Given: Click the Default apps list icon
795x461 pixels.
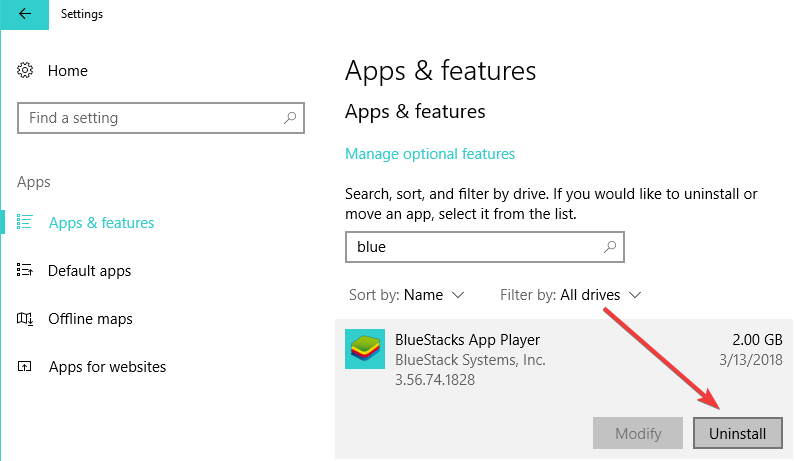Looking at the screenshot, I should (x=25, y=270).
